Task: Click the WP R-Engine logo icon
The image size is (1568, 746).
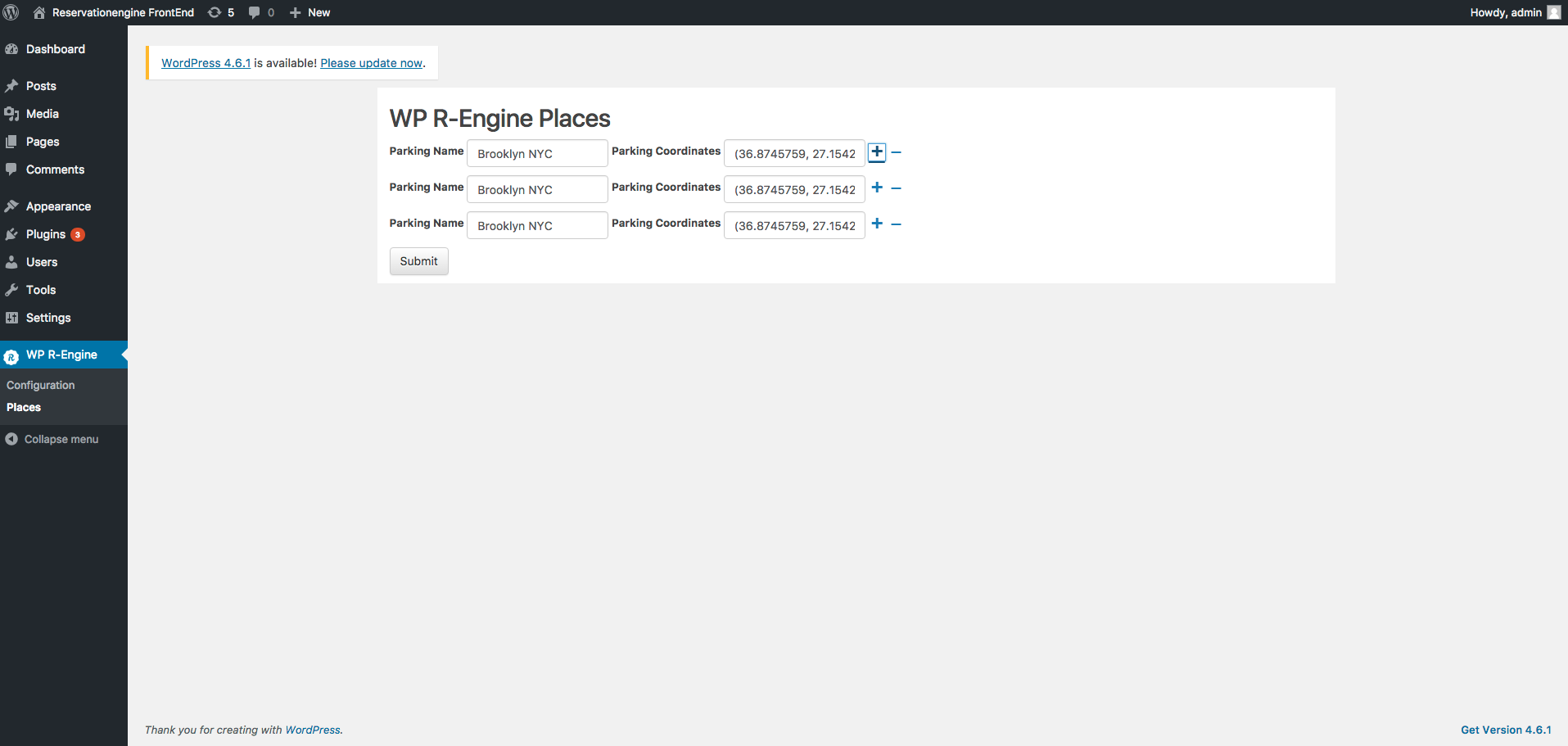Action: (11, 356)
